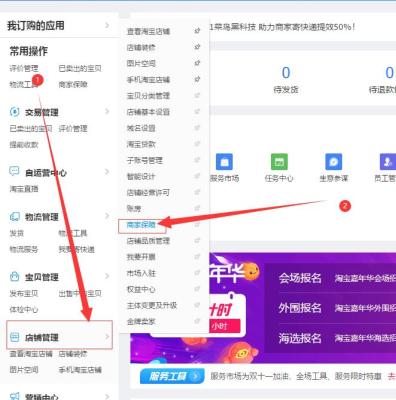Open 物流服务 link
This screenshot has height=400, width=396.
click(x=24, y=249)
